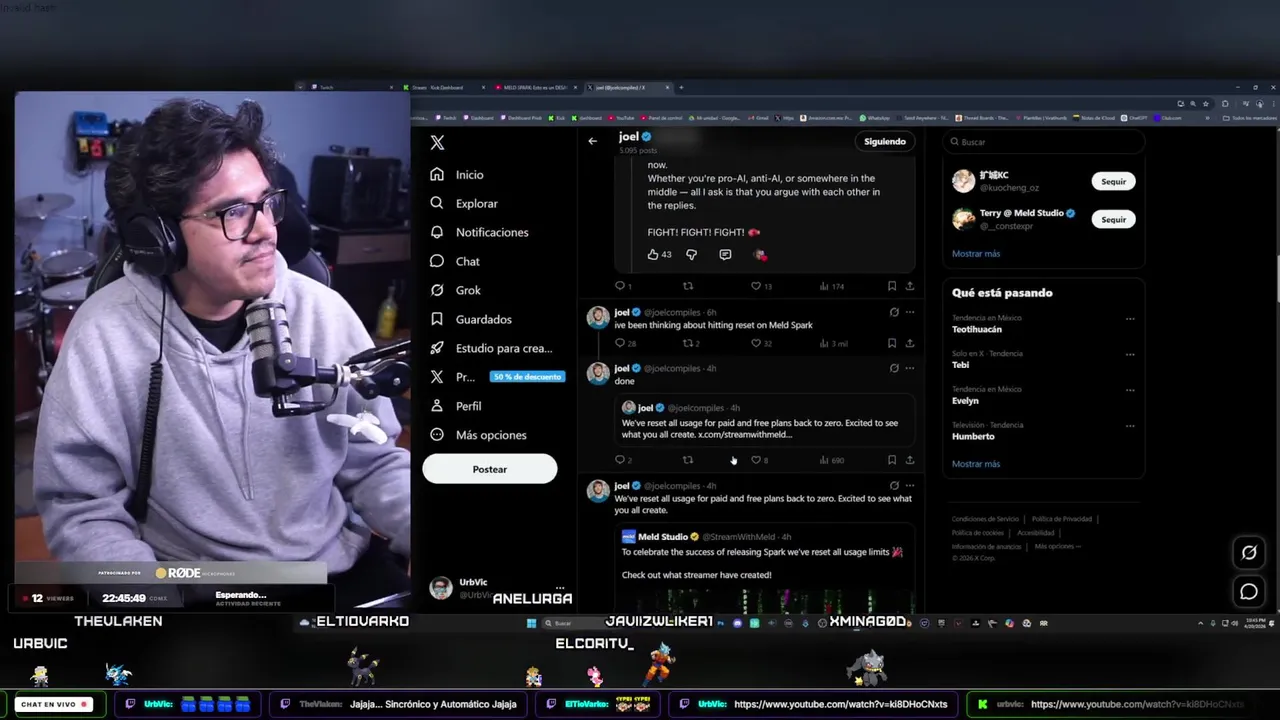Repost the 'done' post
Image resolution: width=1280 pixels, height=720 pixels.
pyautogui.click(x=687, y=460)
